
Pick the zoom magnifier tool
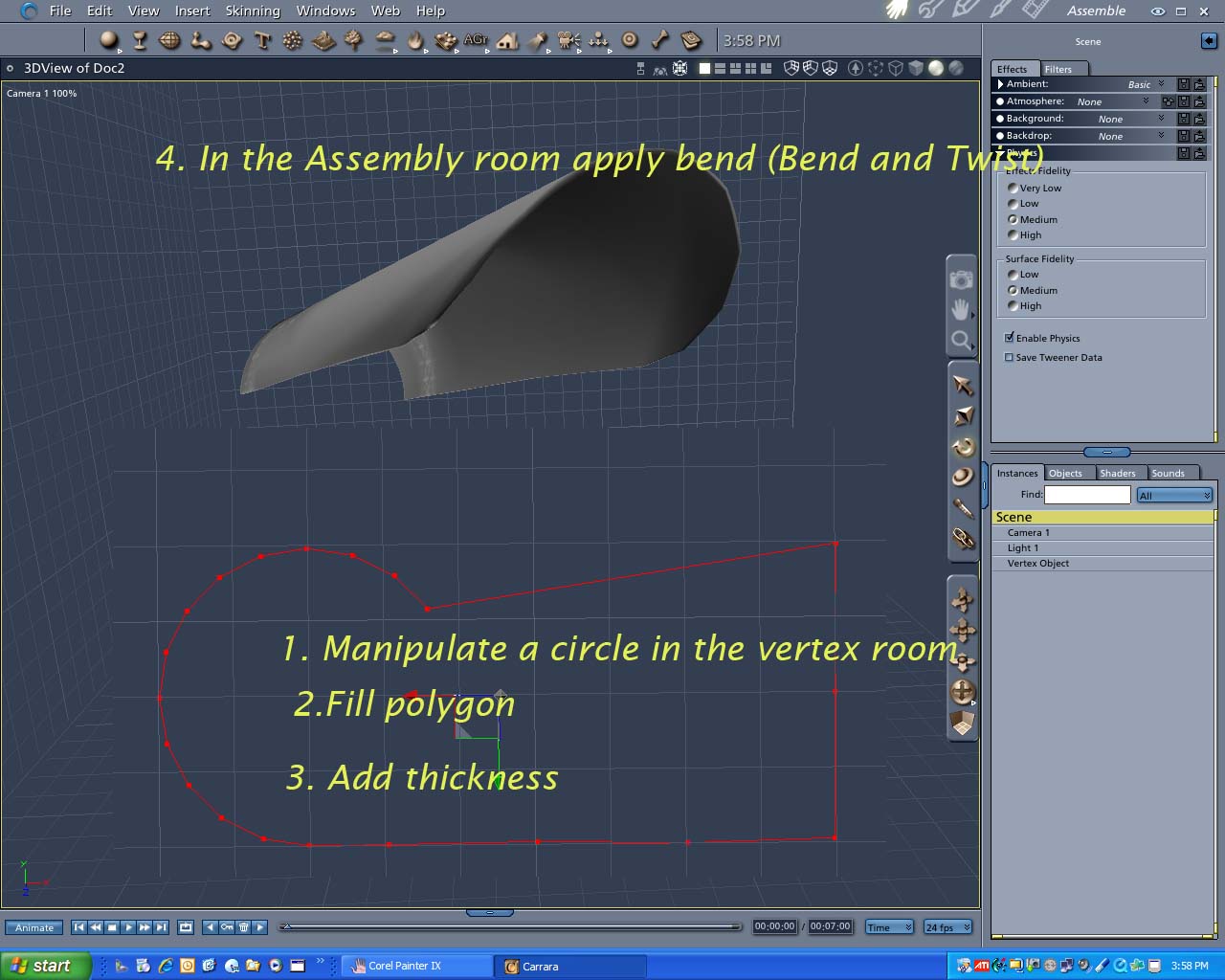[961, 340]
